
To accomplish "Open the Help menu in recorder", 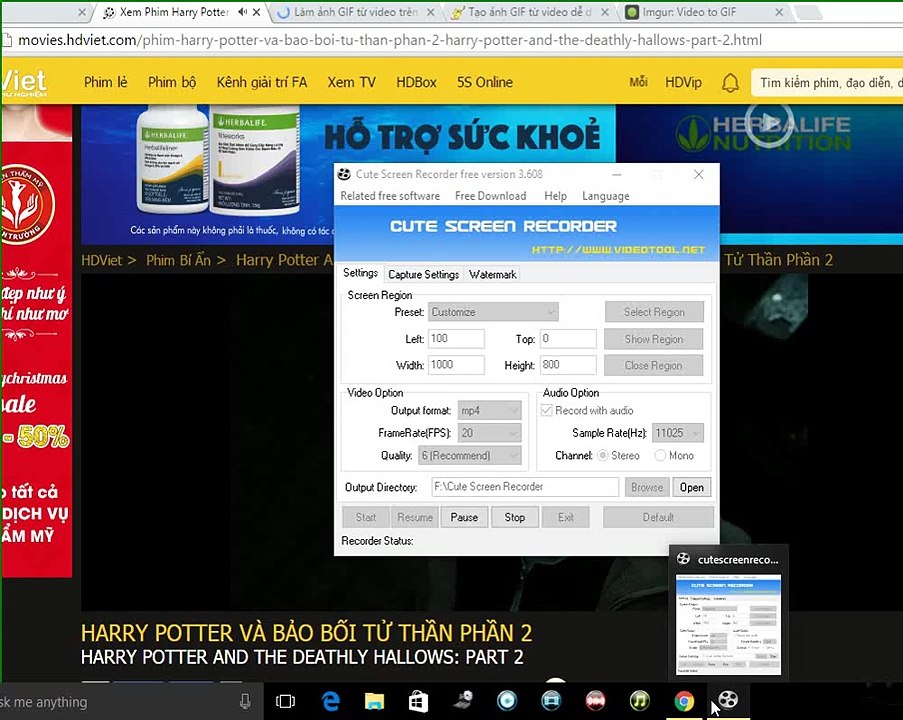I will click(x=555, y=196).
